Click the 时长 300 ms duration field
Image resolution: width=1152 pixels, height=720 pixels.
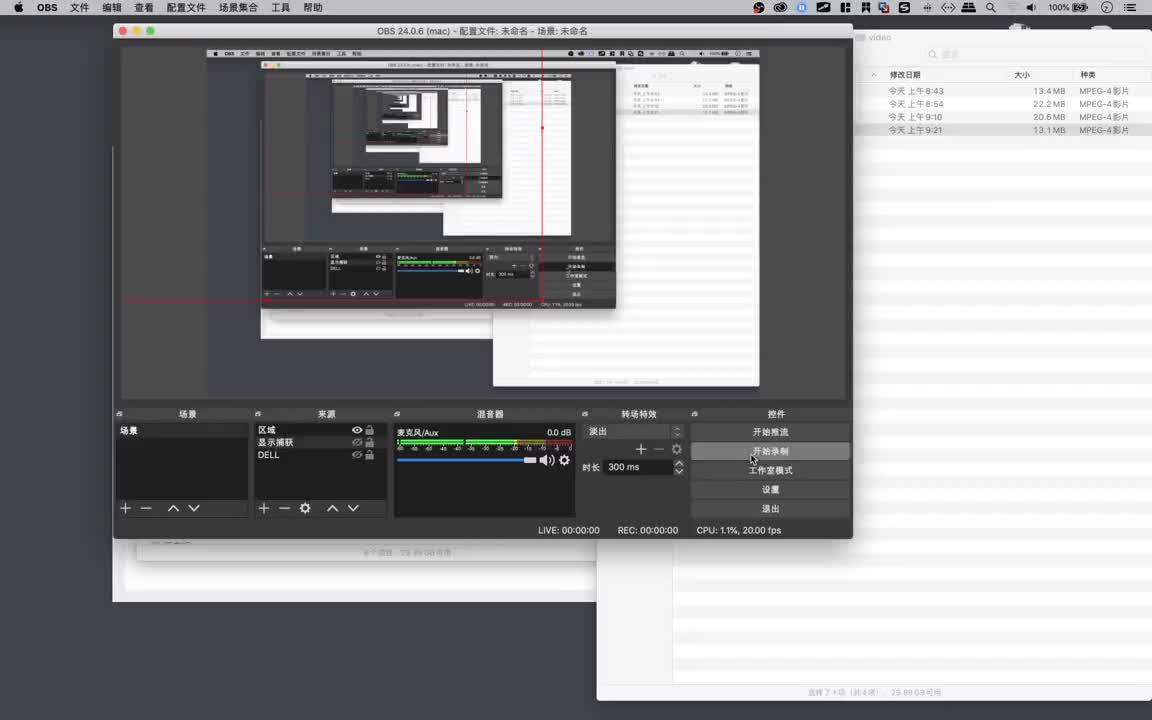[x=638, y=467]
